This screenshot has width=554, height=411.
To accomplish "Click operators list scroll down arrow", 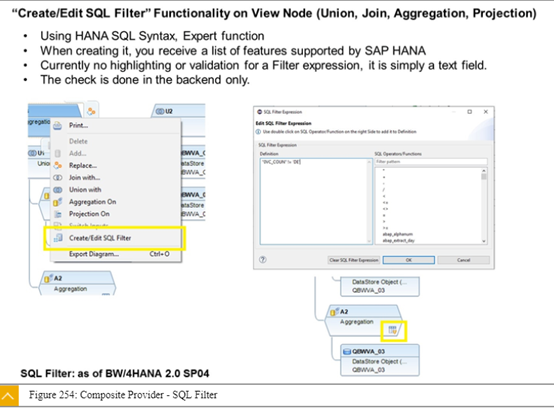I will 484,241.
